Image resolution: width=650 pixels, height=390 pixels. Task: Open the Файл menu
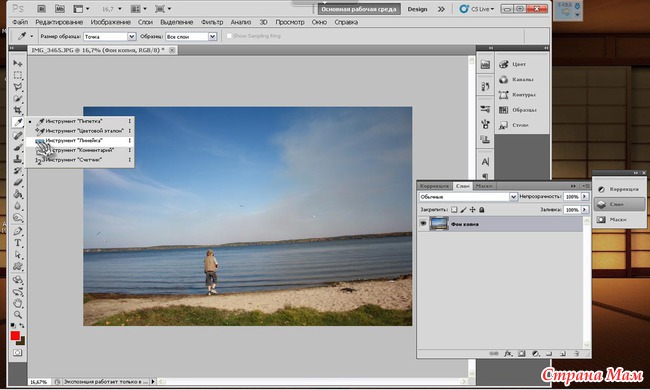[x=20, y=22]
